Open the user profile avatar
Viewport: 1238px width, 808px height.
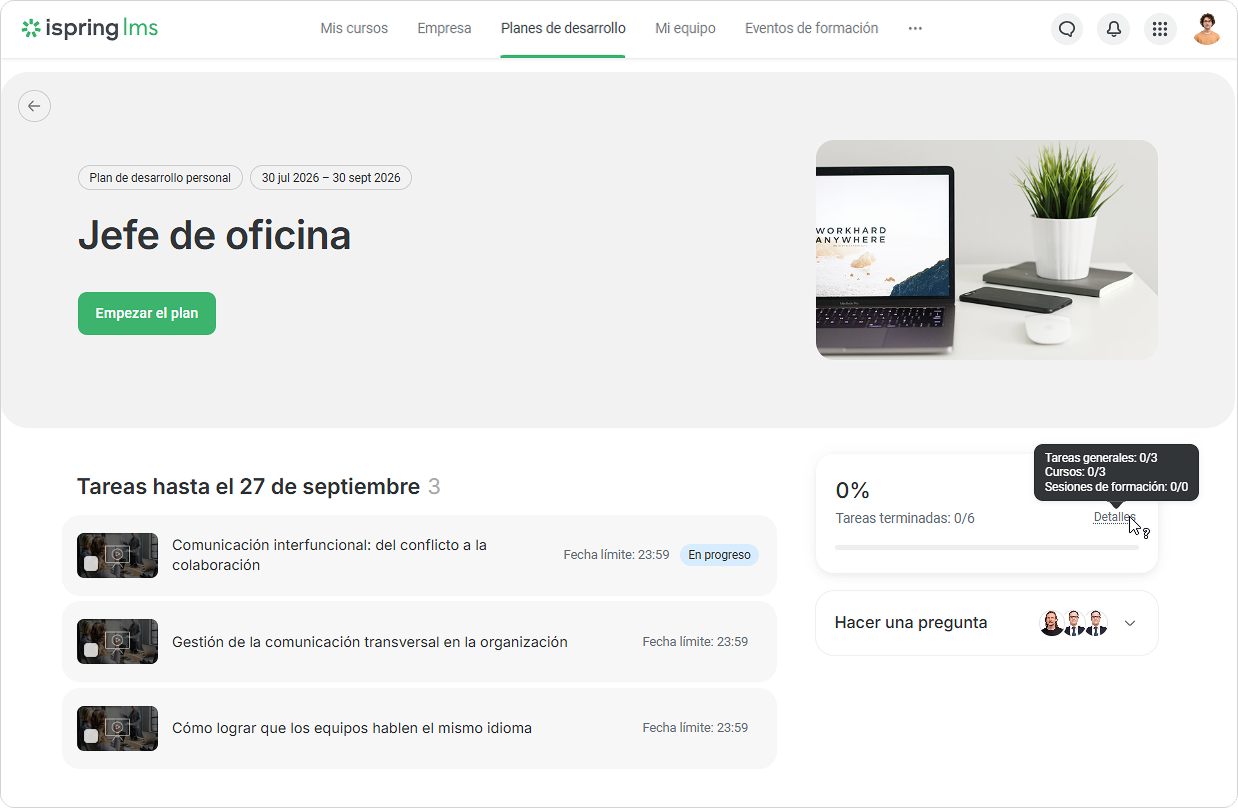tap(1207, 29)
